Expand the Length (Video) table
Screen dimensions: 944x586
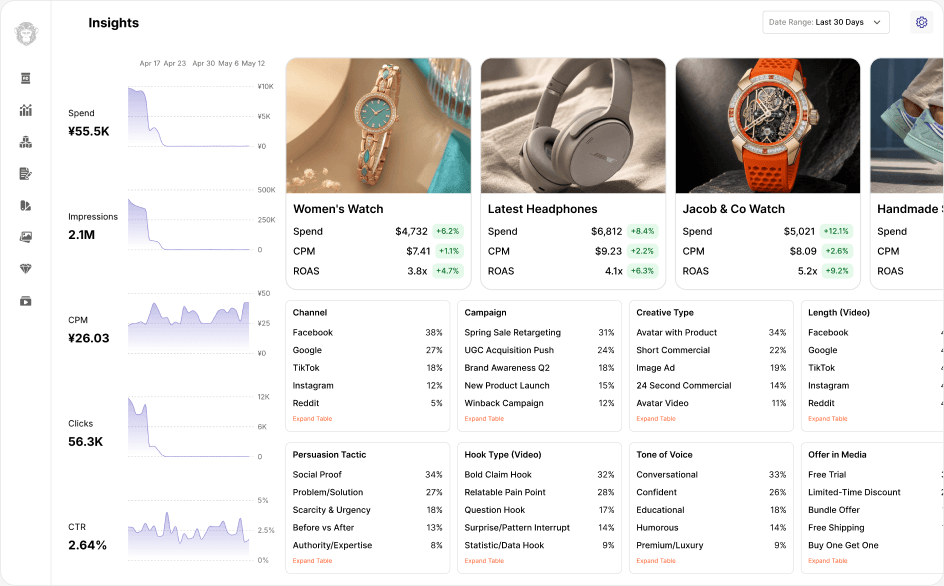pyautogui.click(x=827, y=419)
